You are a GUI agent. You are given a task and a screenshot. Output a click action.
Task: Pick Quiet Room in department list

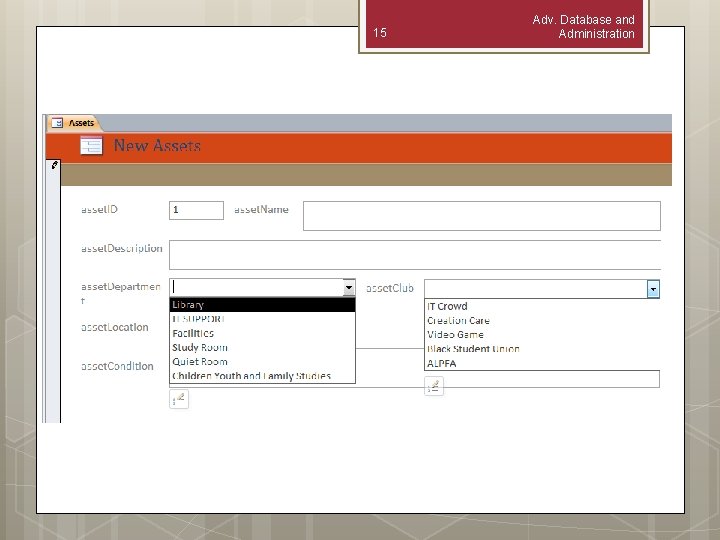tap(262, 362)
